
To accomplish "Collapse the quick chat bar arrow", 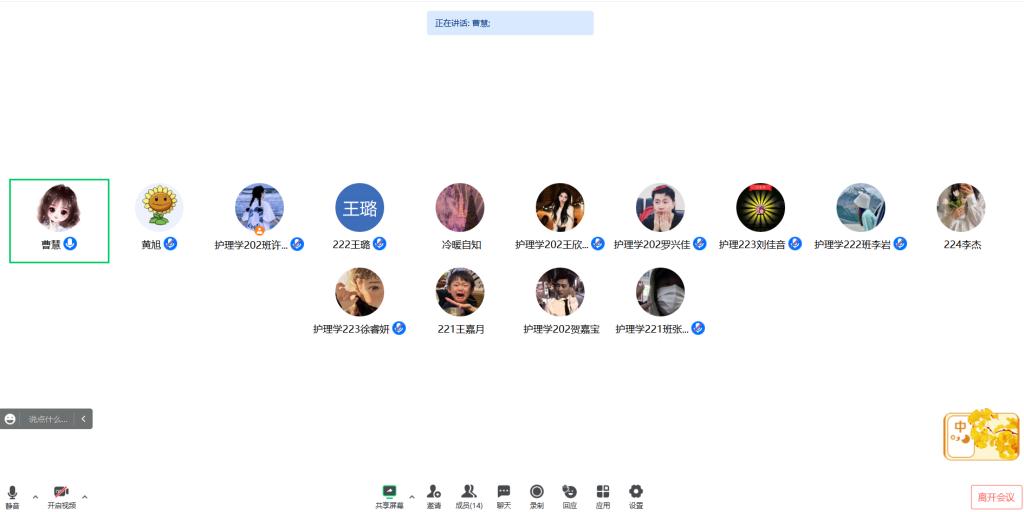I will coord(84,419).
